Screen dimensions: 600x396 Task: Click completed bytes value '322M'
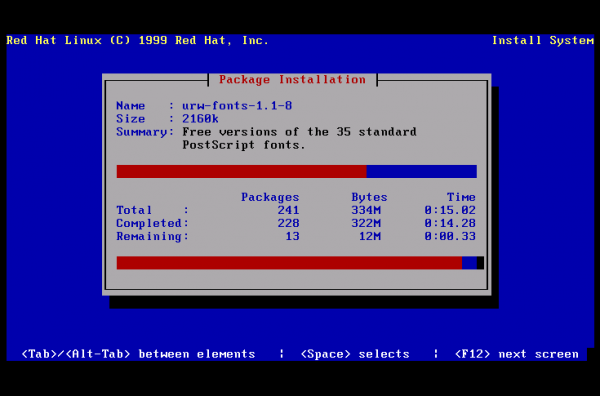[366, 223]
